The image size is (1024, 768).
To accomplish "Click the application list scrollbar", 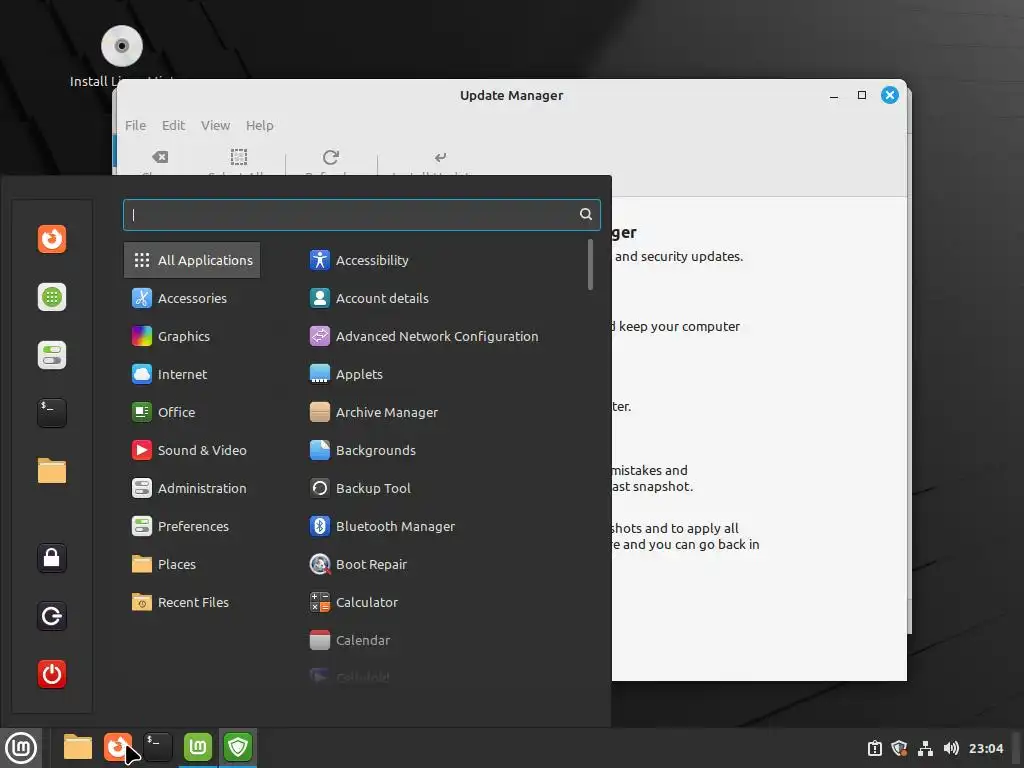I will pos(590,264).
